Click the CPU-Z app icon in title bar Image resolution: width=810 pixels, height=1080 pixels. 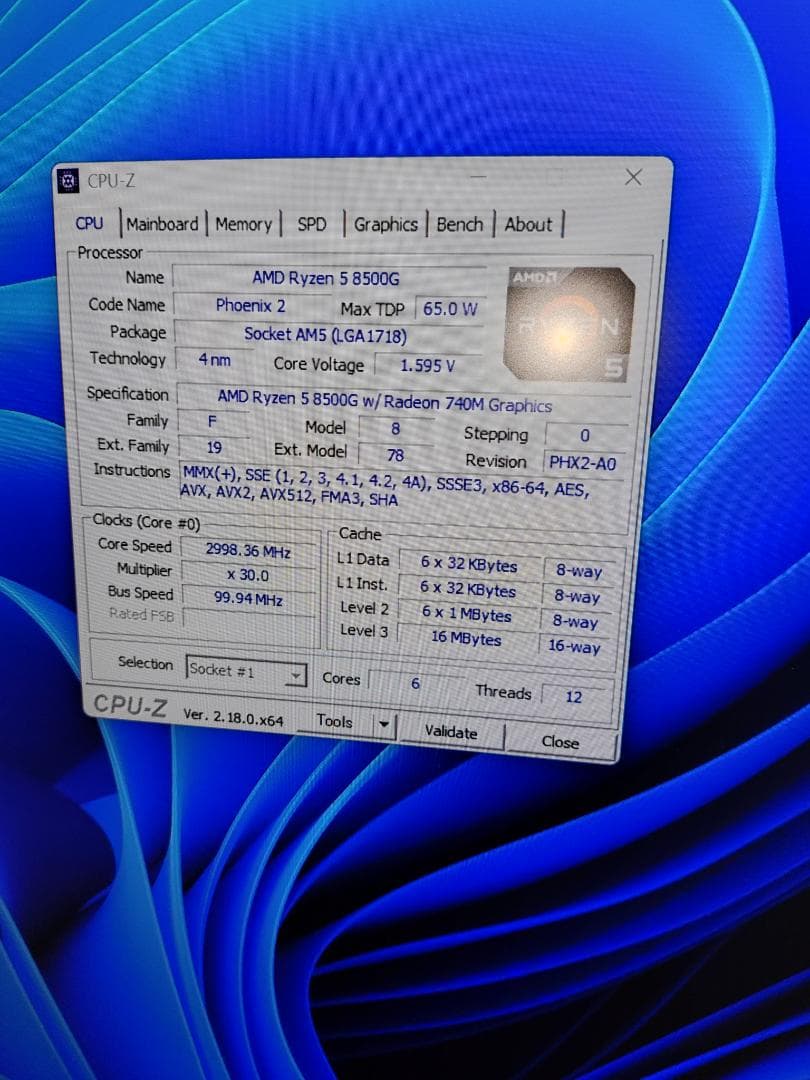pyautogui.click(x=68, y=181)
